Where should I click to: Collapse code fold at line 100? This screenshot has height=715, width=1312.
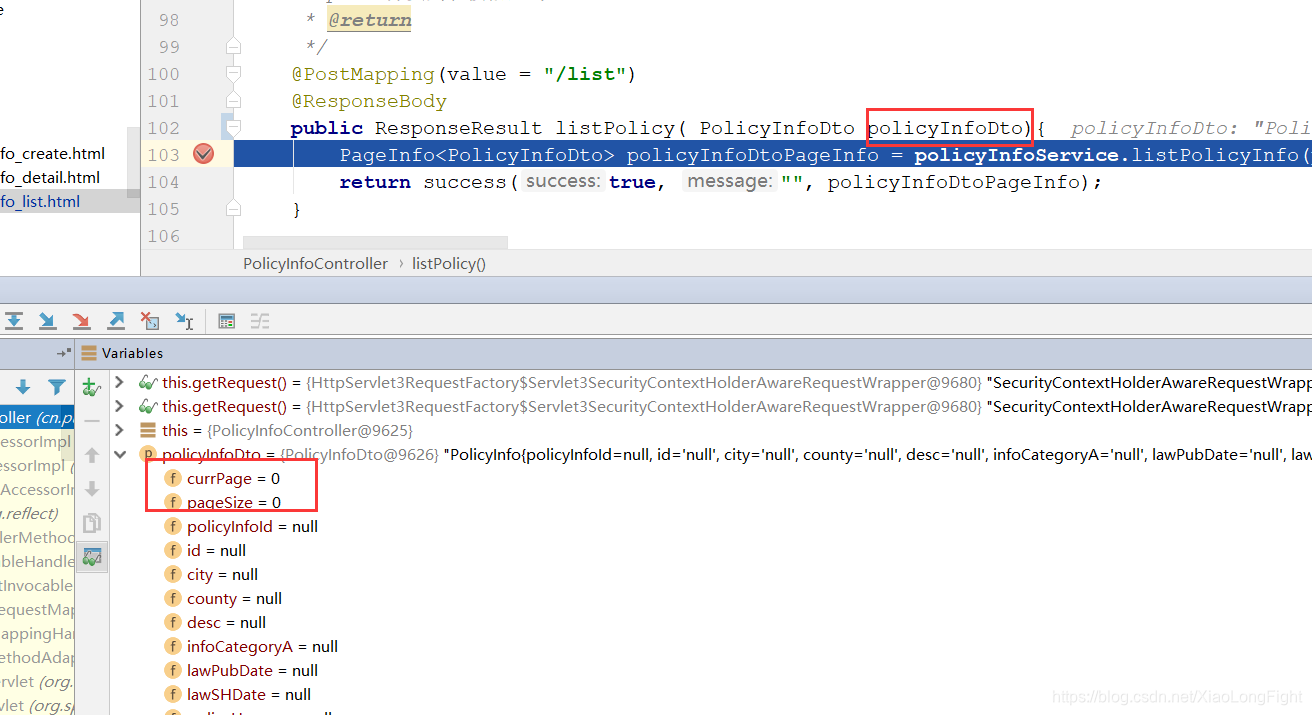coord(233,74)
